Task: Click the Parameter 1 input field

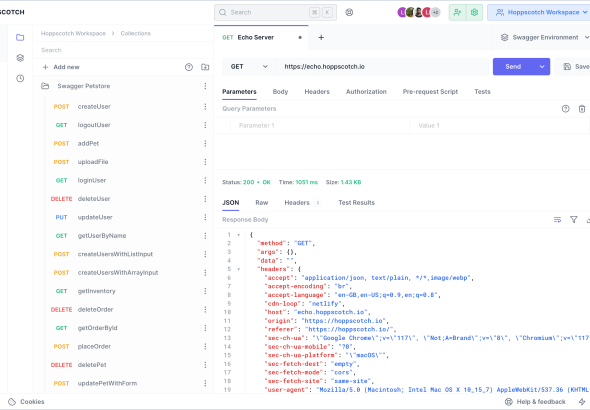Action: (x=320, y=126)
